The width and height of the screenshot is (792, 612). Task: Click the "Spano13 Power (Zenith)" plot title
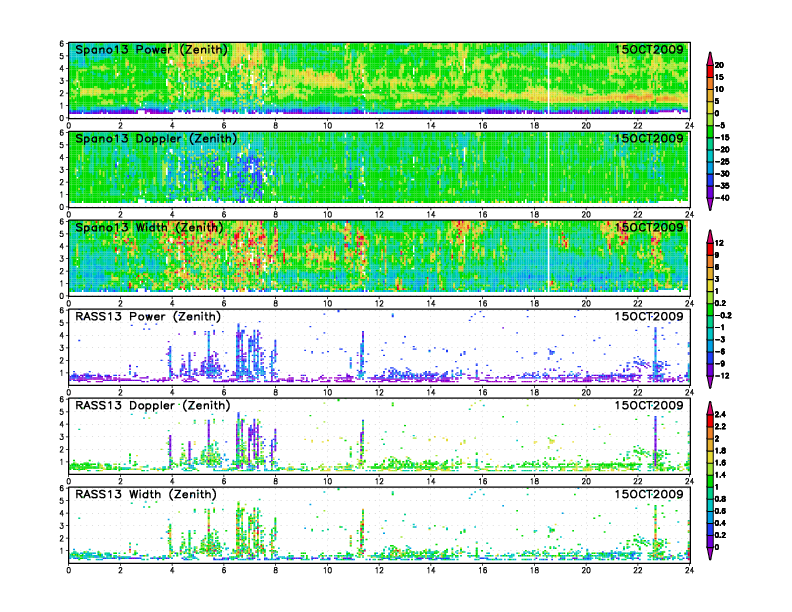click(151, 49)
